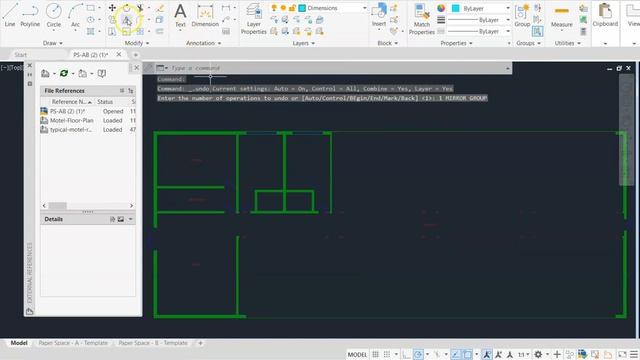The height and width of the screenshot is (360, 640).
Task: Select the Rectangle tool in the Draw panel
Action: click(x=91, y=8)
